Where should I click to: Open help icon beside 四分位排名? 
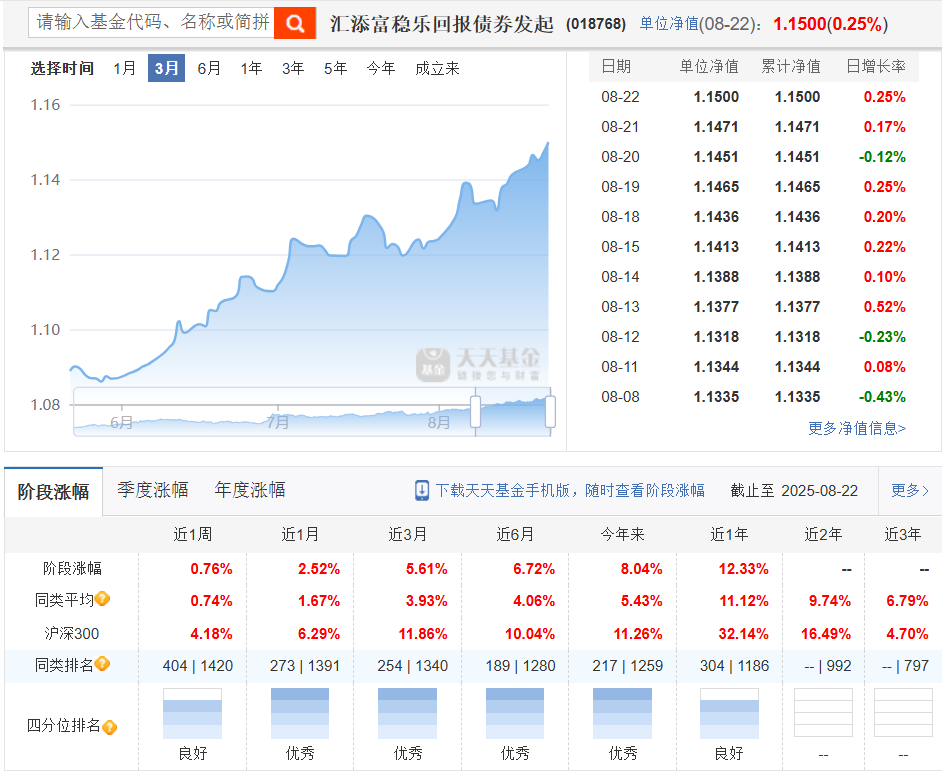point(109,727)
